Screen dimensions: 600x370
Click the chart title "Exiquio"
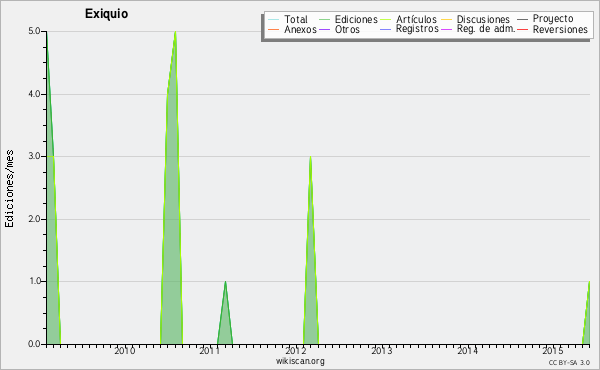click(x=106, y=14)
